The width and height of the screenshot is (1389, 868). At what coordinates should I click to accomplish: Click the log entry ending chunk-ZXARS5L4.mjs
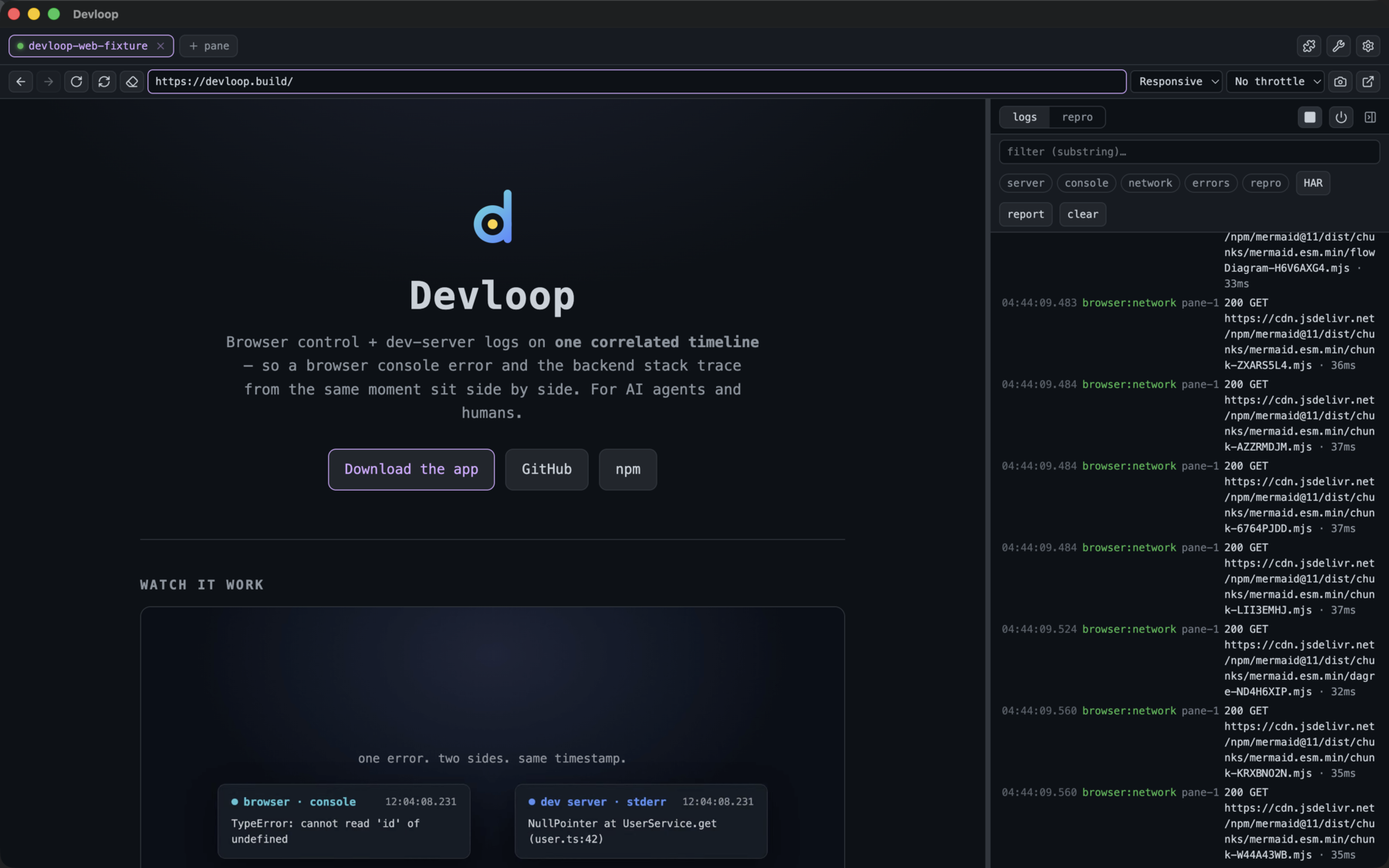(1188, 334)
